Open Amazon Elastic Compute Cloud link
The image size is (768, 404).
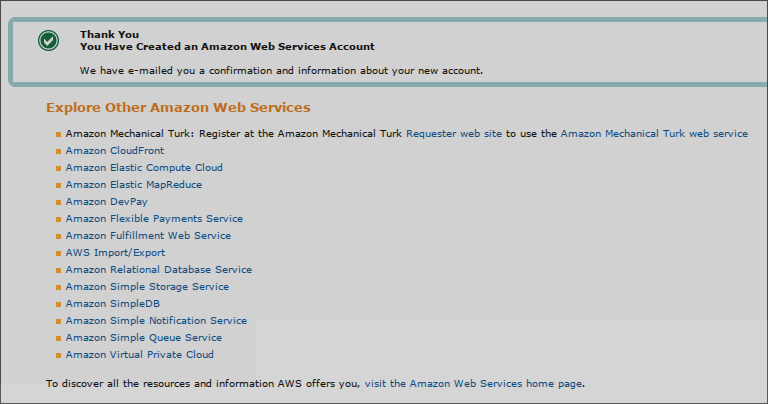144,168
